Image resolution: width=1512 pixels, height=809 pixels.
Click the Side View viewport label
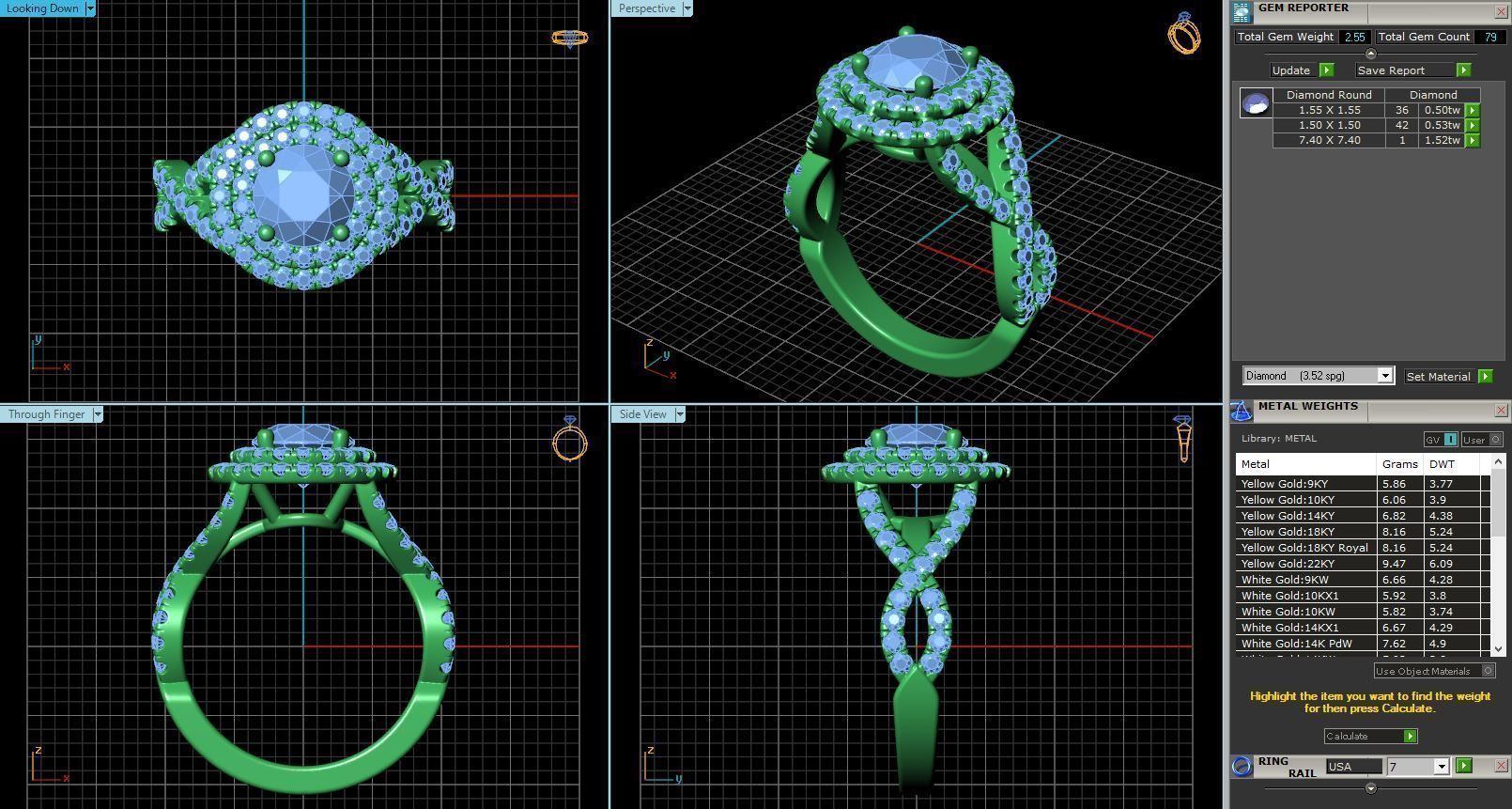(x=643, y=414)
